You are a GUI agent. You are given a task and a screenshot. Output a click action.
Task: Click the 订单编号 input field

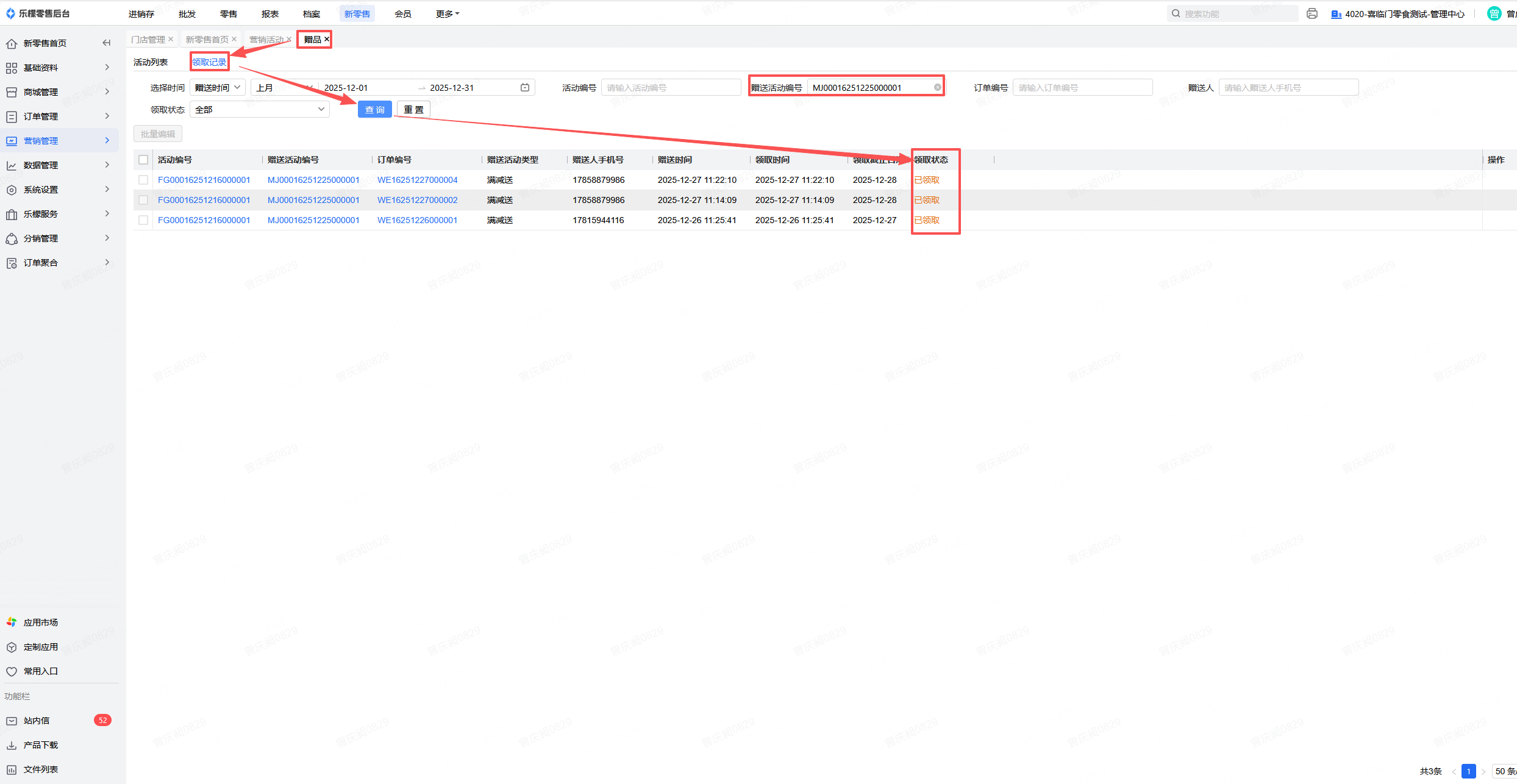pos(1082,88)
